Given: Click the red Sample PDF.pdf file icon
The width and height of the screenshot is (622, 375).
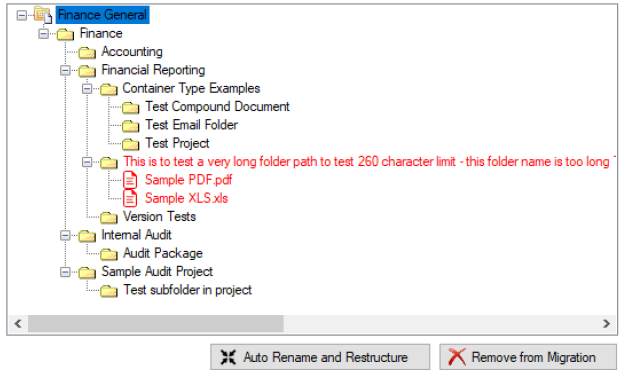Looking at the screenshot, I should click(x=130, y=180).
